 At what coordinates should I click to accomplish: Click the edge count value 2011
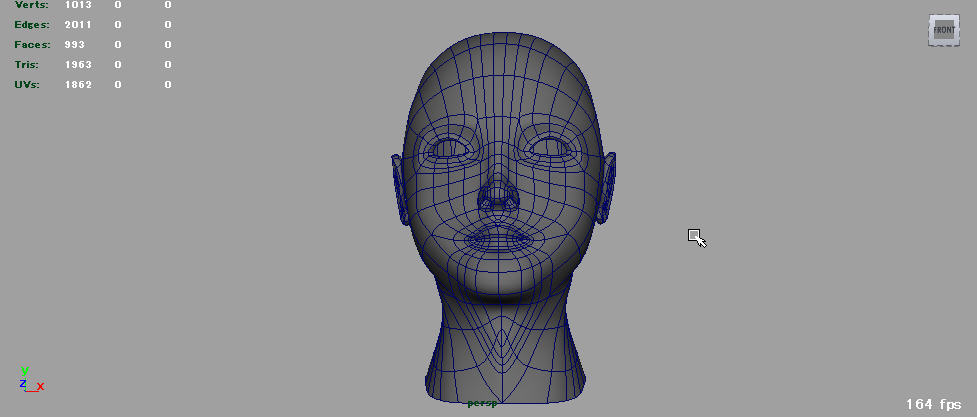coord(78,25)
